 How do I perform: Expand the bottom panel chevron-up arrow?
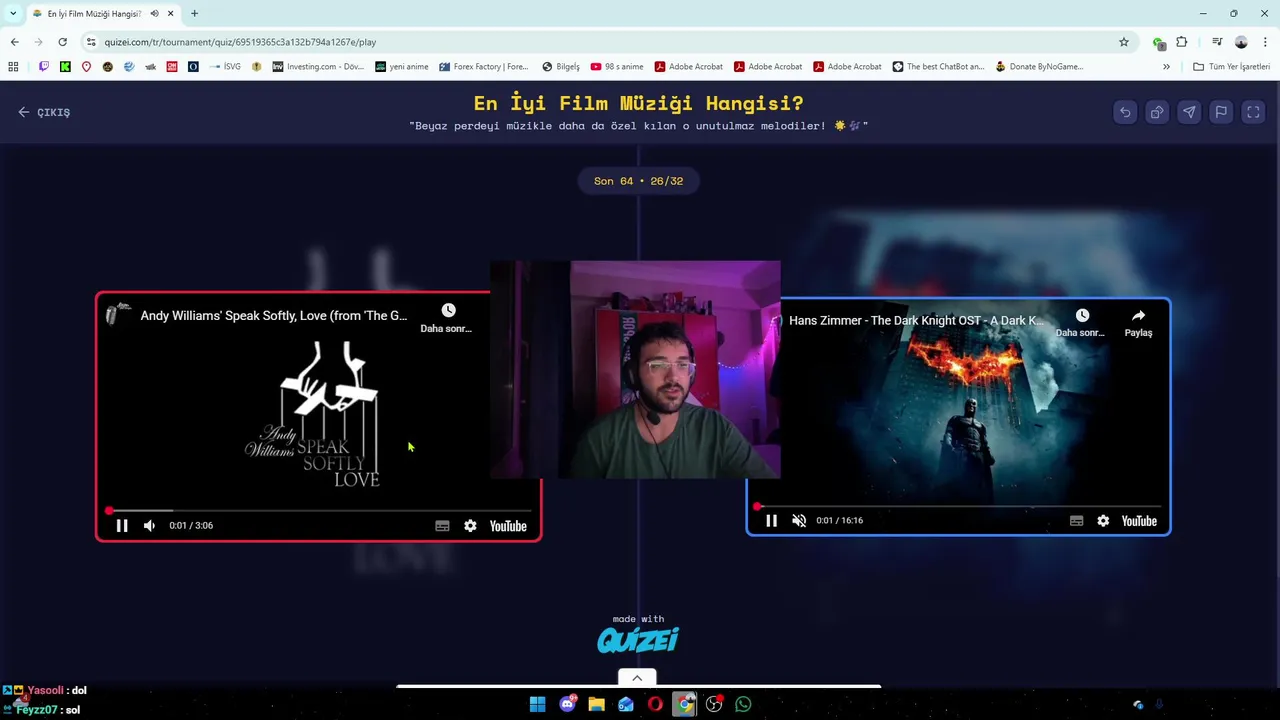(x=637, y=678)
